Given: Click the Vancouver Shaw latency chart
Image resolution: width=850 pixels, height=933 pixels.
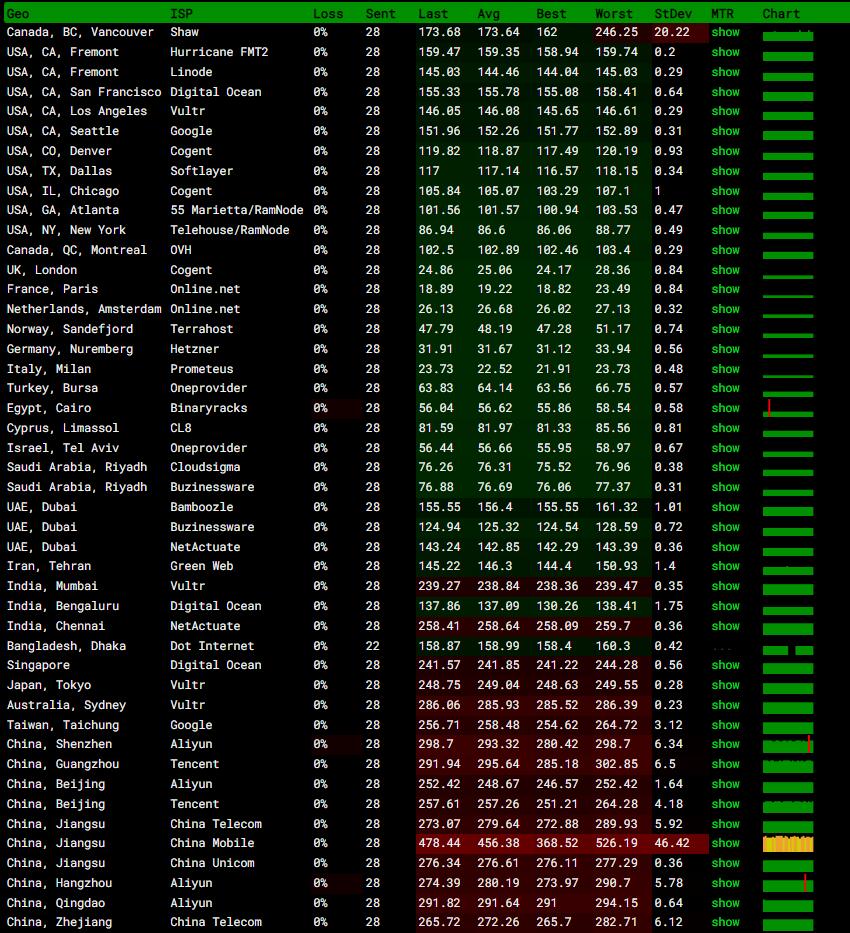Looking at the screenshot, I should [x=788, y=35].
